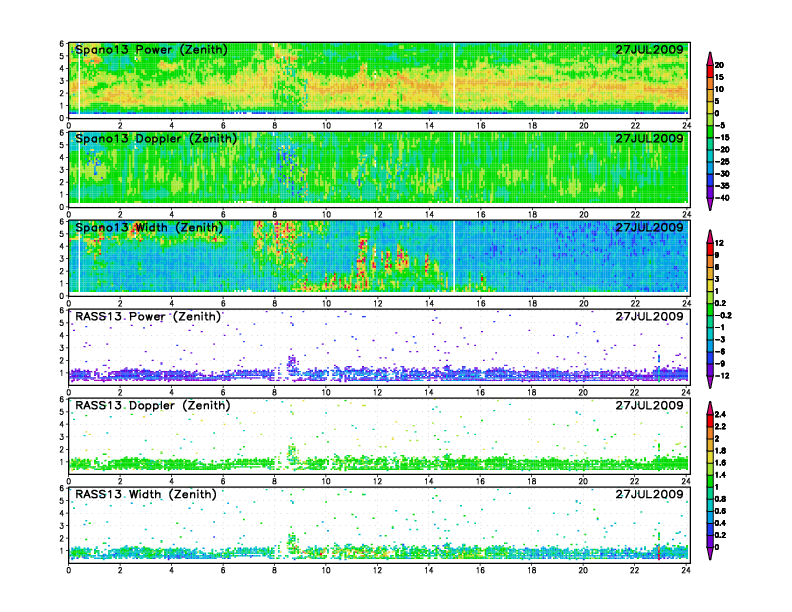
Task: Click the 'Spano13 Power (Zenith)' panel title
Action: pyautogui.click(x=151, y=50)
